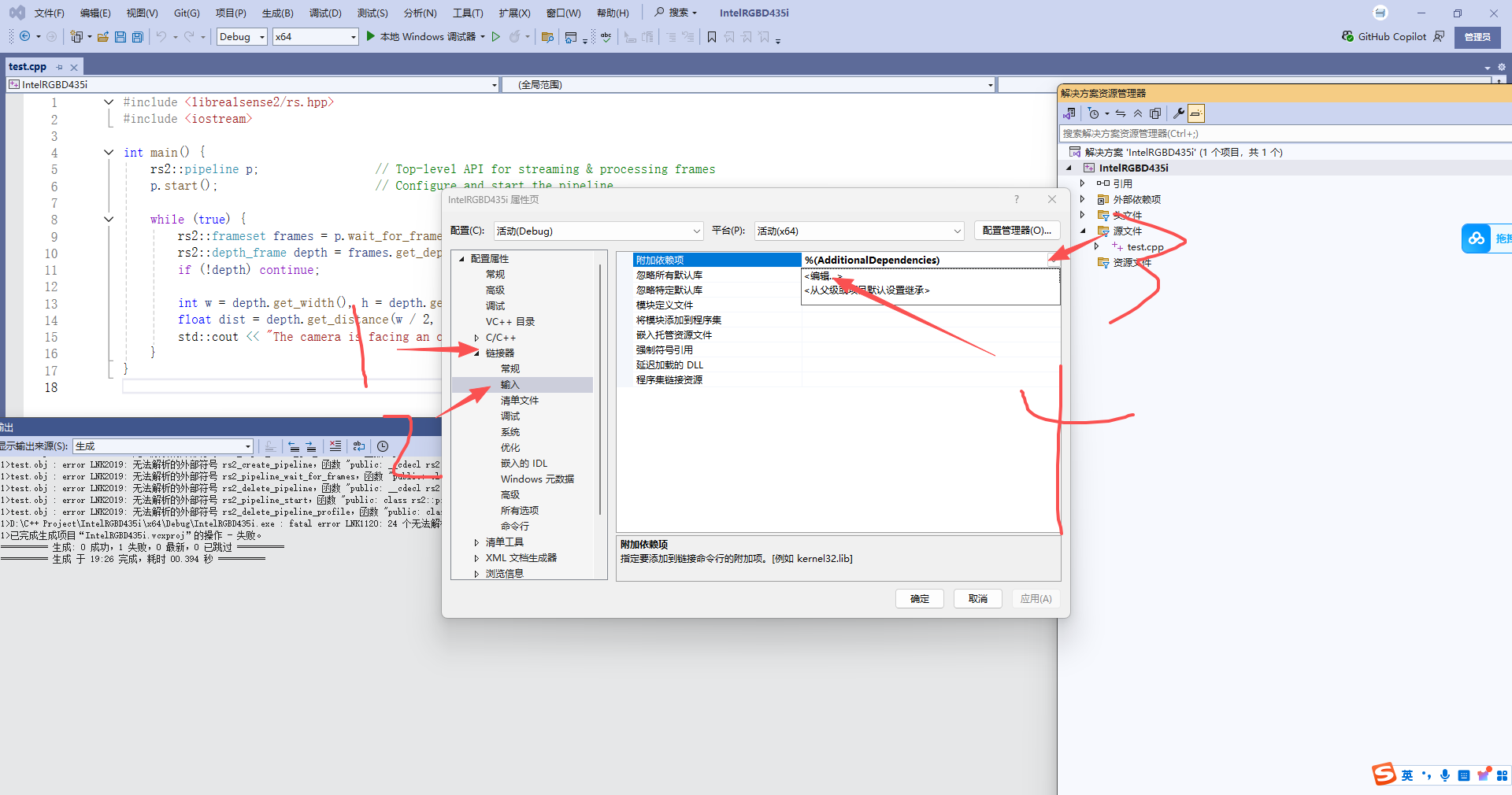1512x795 pixels.
Task: Expand the 清单工具 node
Action: click(476, 542)
